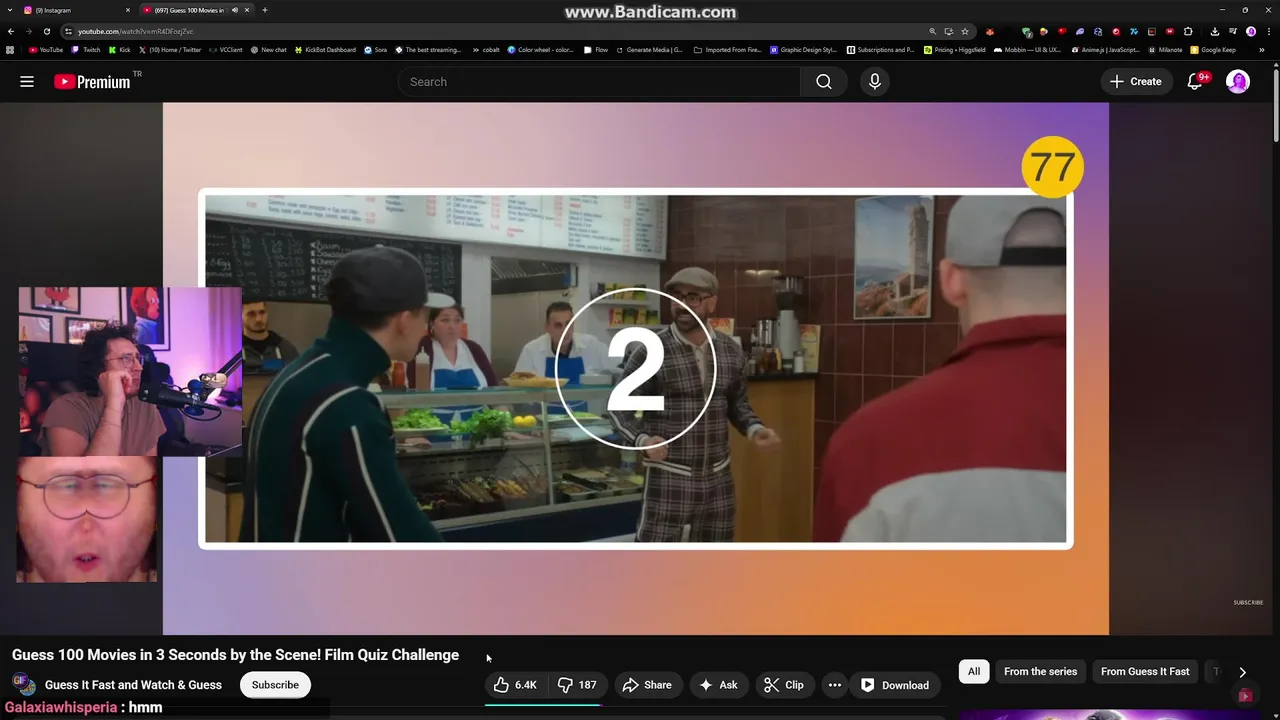Open the Home / Twitter bookmark
The image size is (1280, 720).
pos(170,50)
